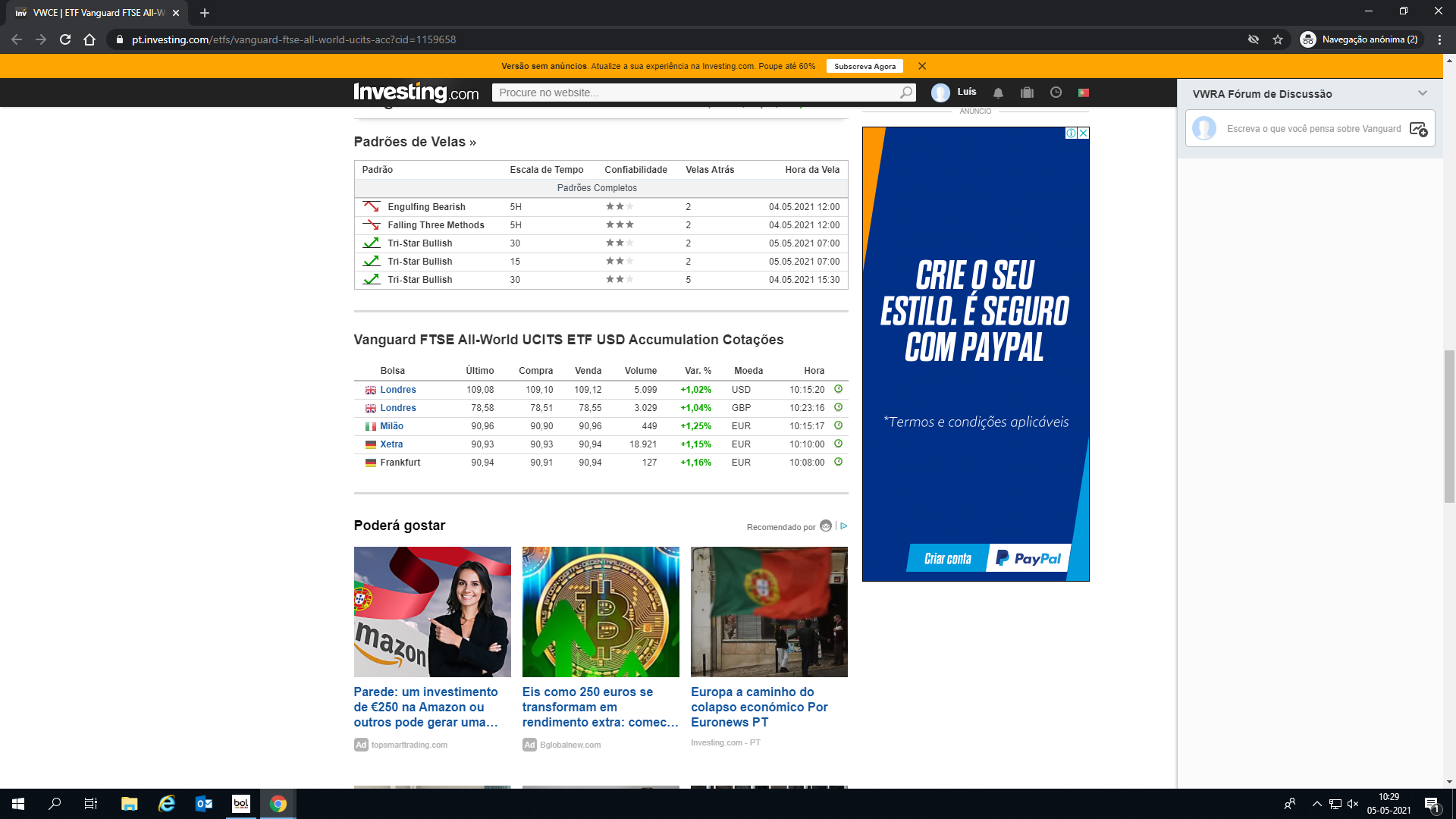Click the Subscreva Agora button

point(864,66)
